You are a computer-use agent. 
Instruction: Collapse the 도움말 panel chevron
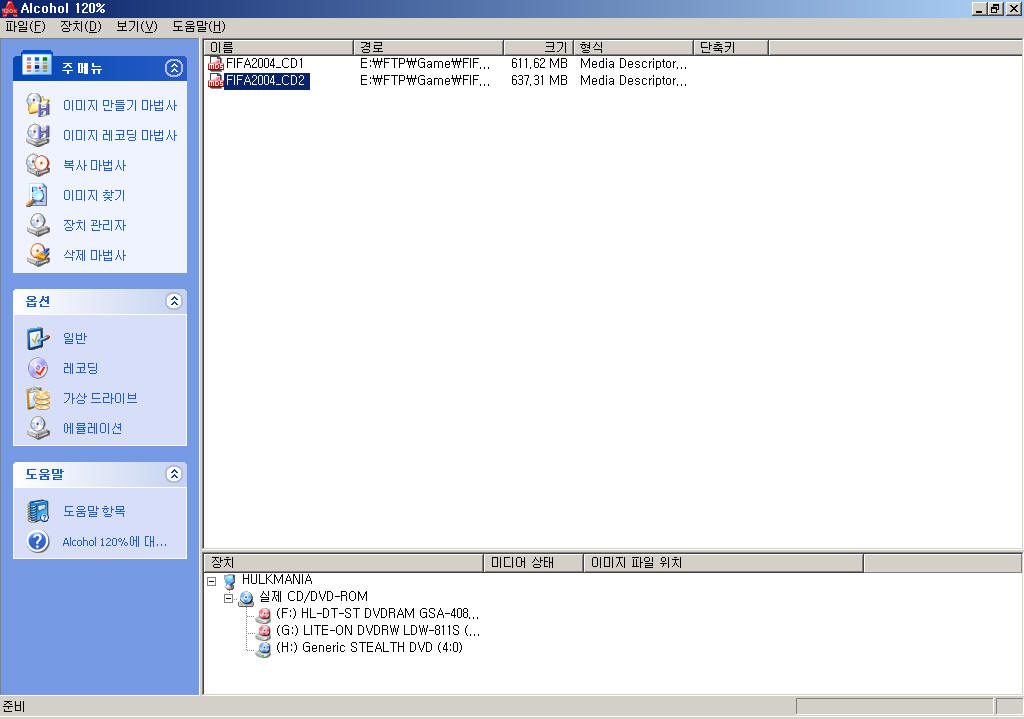tap(174, 474)
